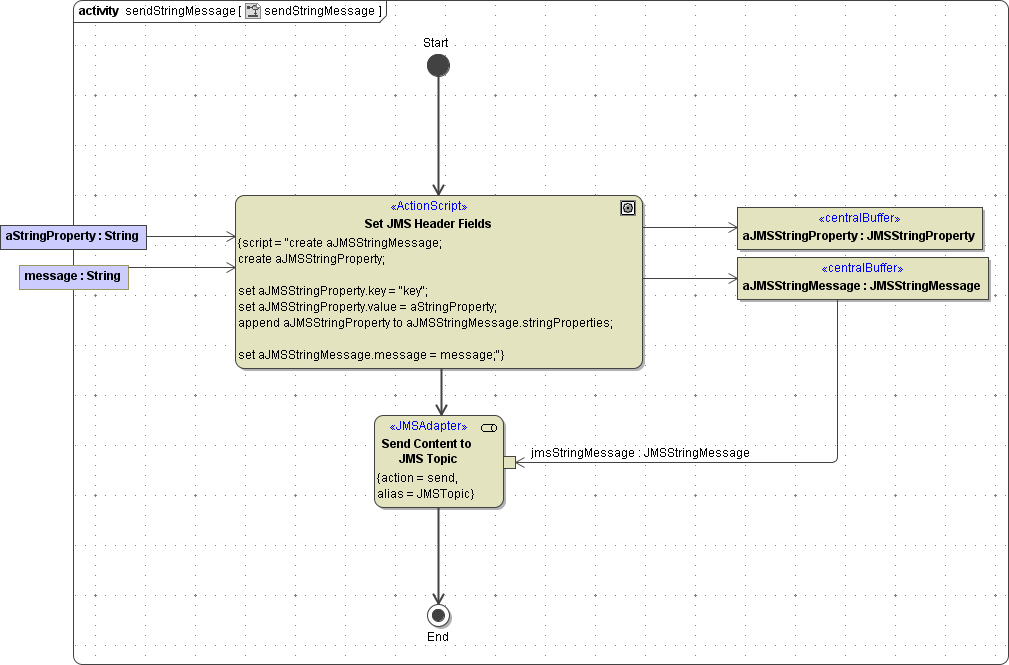
Task: Click the «JMSAdapter» stereotype label
Action: pyautogui.click(x=426, y=426)
